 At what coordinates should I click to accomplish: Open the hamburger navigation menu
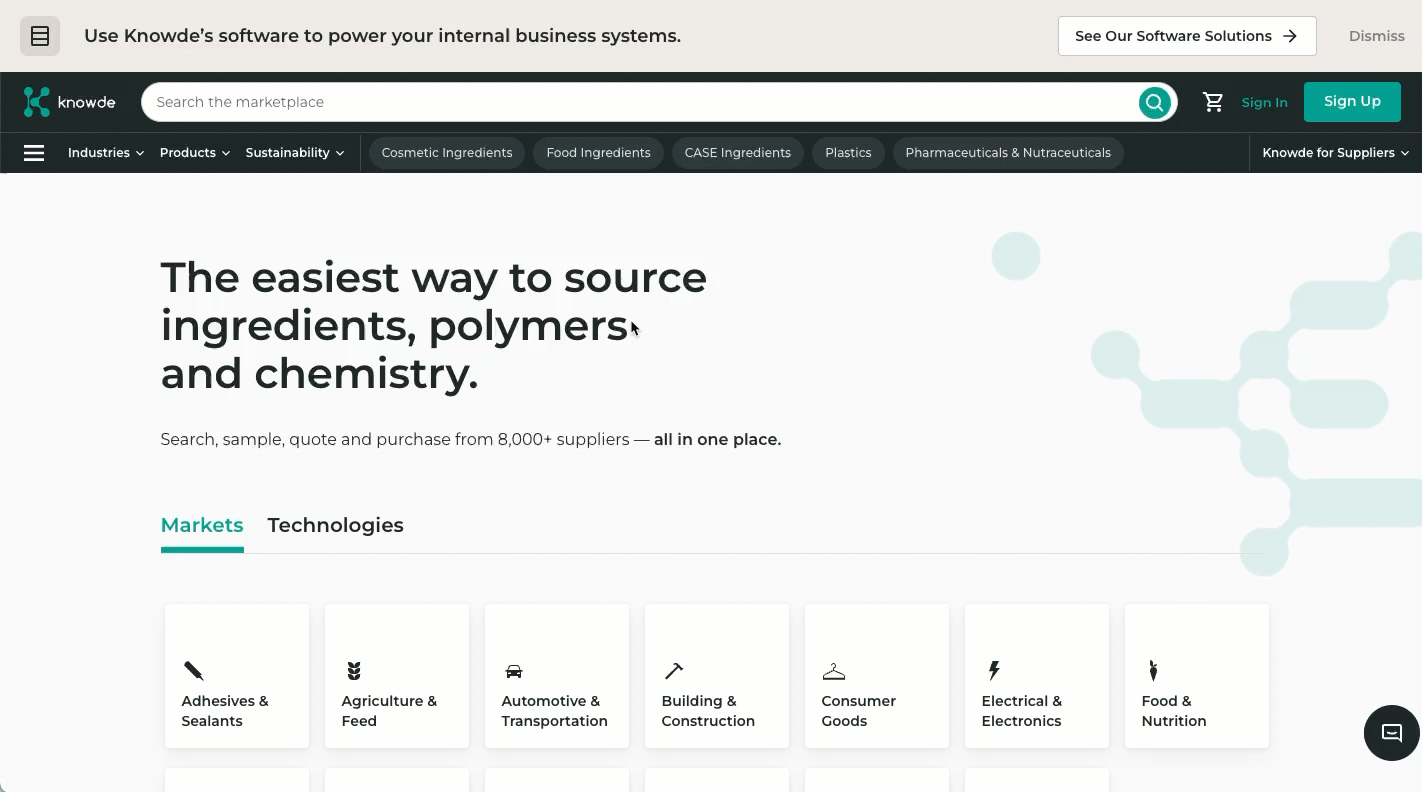[34, 153]
